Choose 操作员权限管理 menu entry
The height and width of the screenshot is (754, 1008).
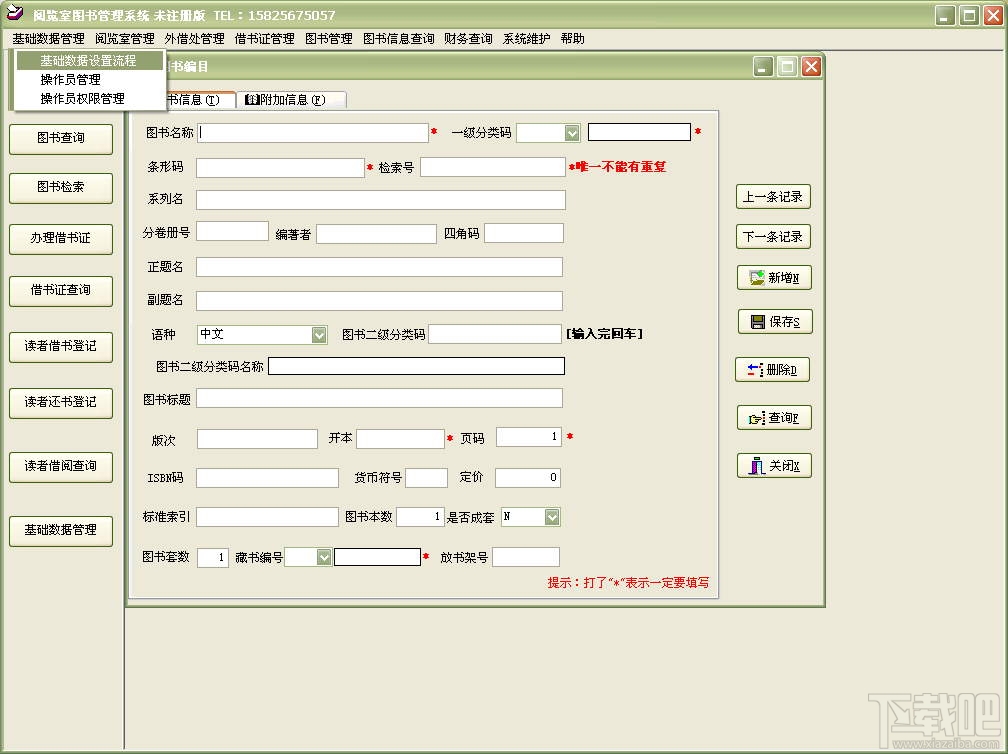82,98
